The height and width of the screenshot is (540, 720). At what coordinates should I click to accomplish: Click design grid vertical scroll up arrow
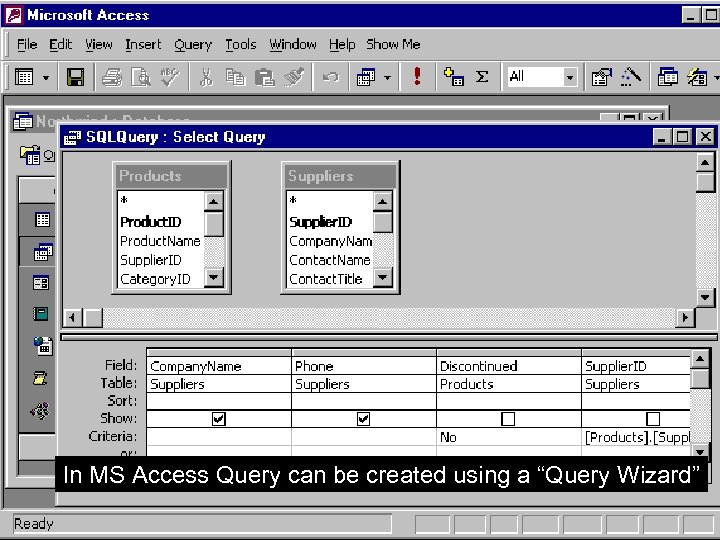[699, 359]
